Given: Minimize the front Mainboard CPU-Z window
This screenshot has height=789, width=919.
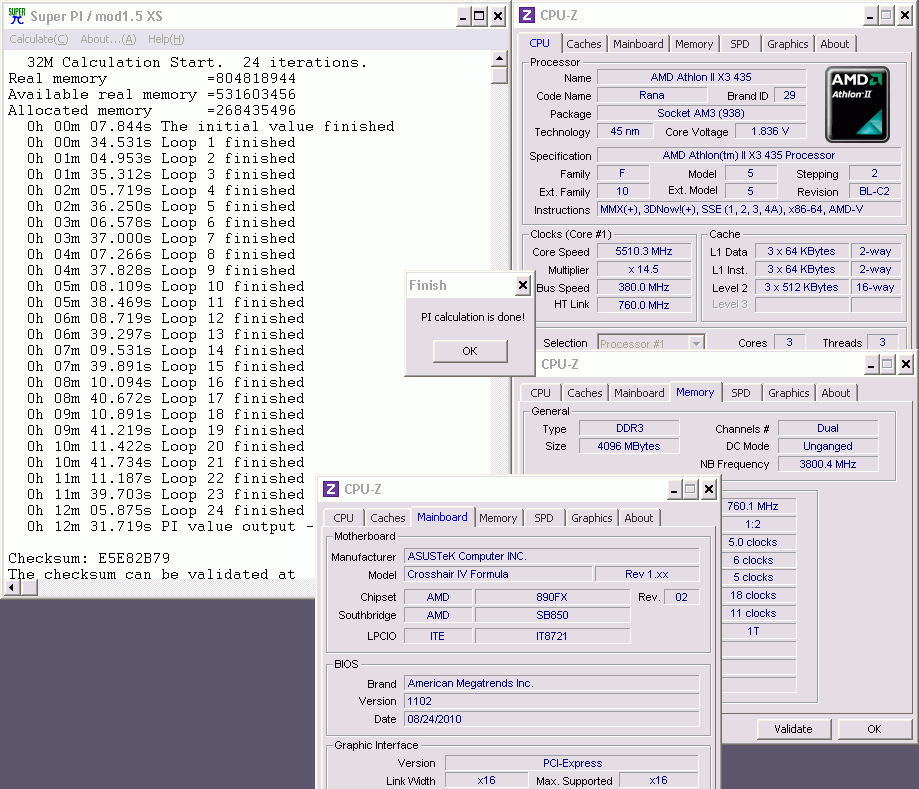Looking at the screenshot, I should click(x=673, y=489).
